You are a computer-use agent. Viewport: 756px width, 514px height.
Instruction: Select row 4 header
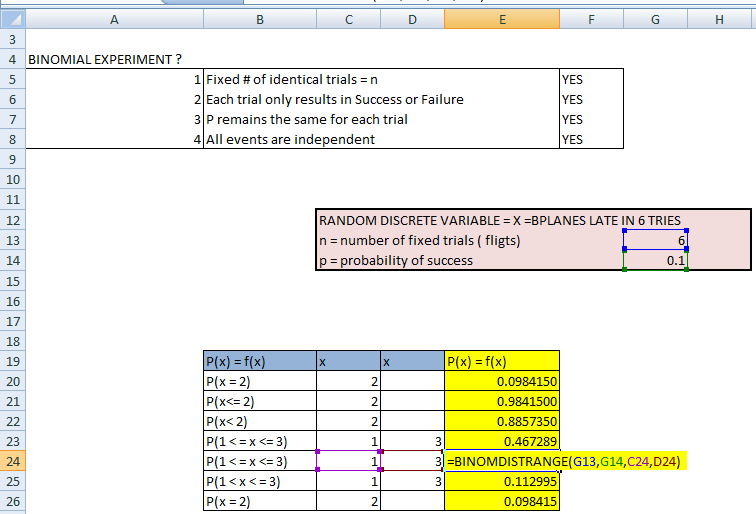12,59
